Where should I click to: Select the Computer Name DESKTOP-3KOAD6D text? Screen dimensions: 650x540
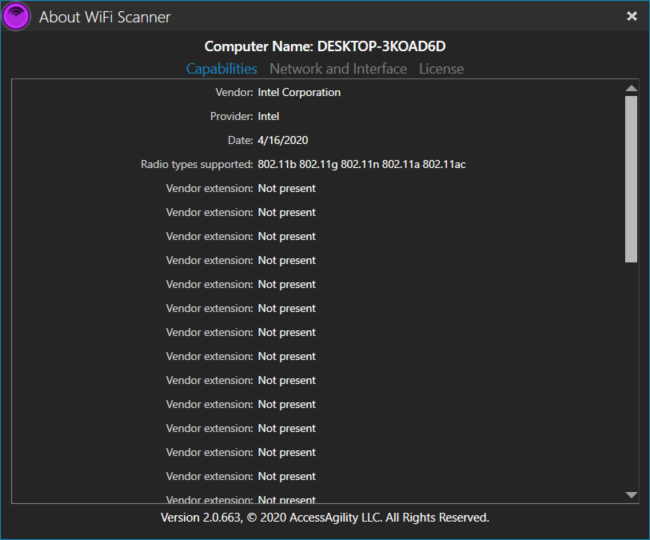325,46
